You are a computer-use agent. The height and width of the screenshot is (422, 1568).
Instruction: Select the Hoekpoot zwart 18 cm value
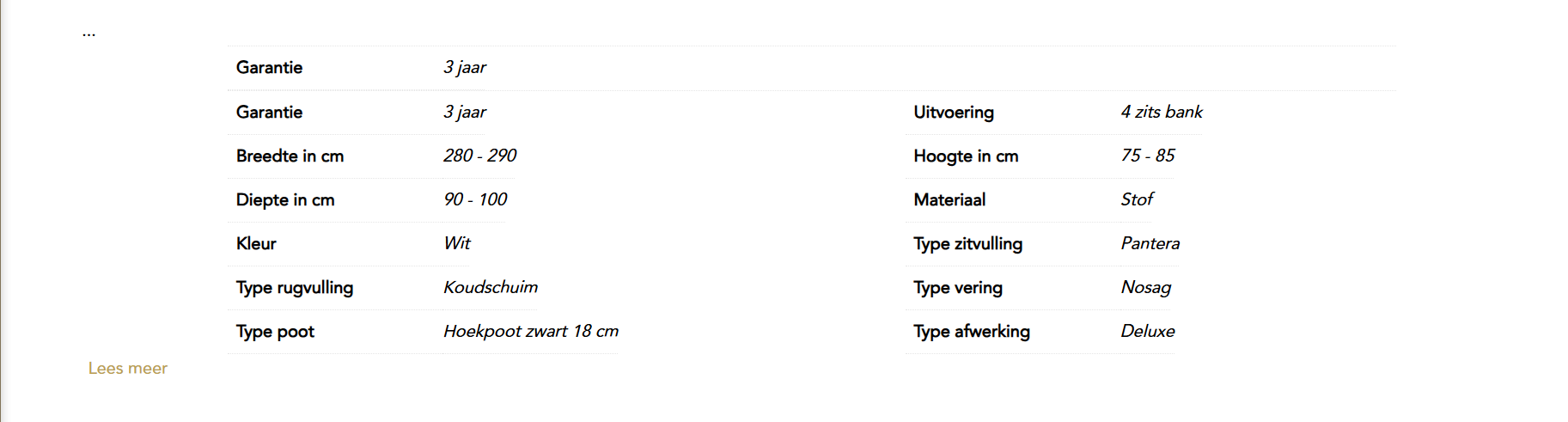531,331
